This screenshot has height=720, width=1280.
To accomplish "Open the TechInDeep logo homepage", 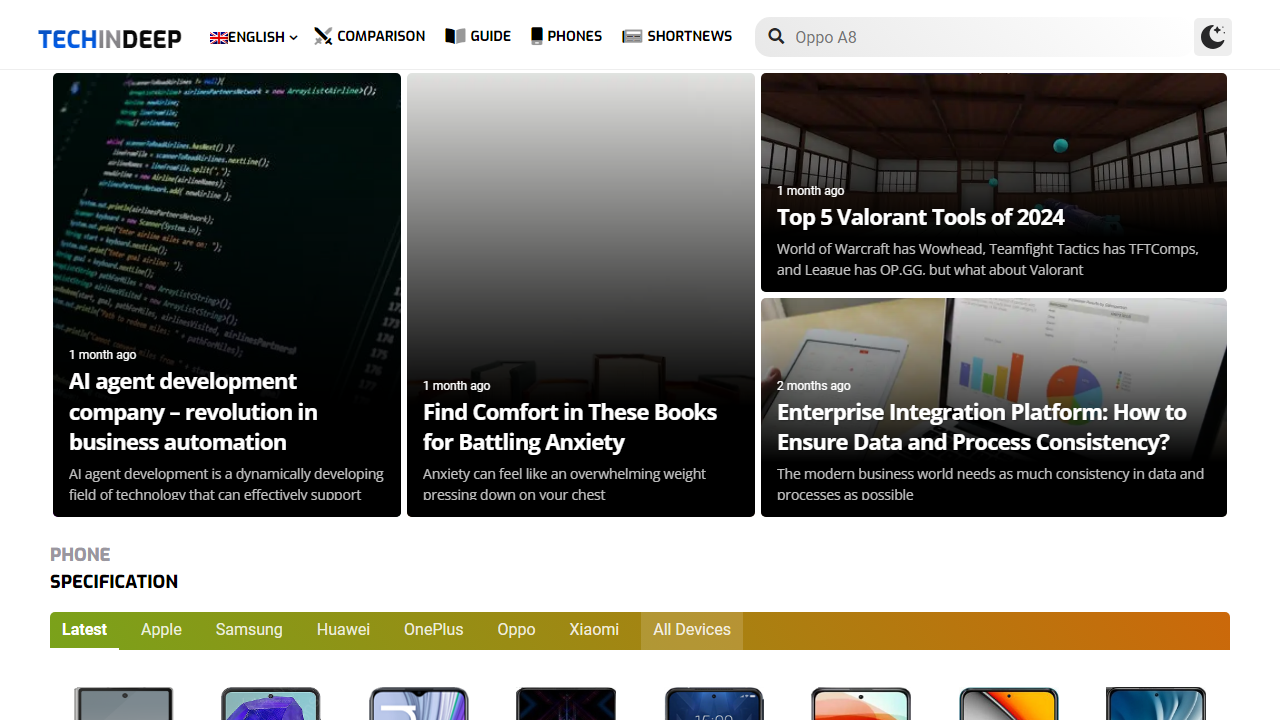I will pos(110,38).
